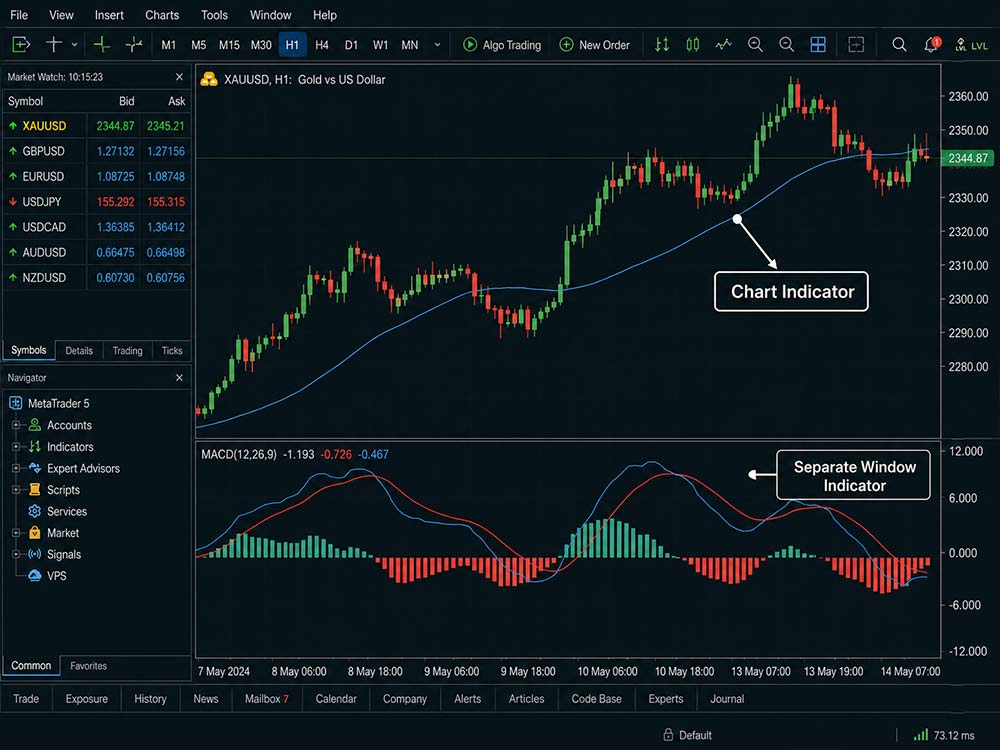1000x750 pixels.
Task: Open the Insert menu
Action: [109, 15]
